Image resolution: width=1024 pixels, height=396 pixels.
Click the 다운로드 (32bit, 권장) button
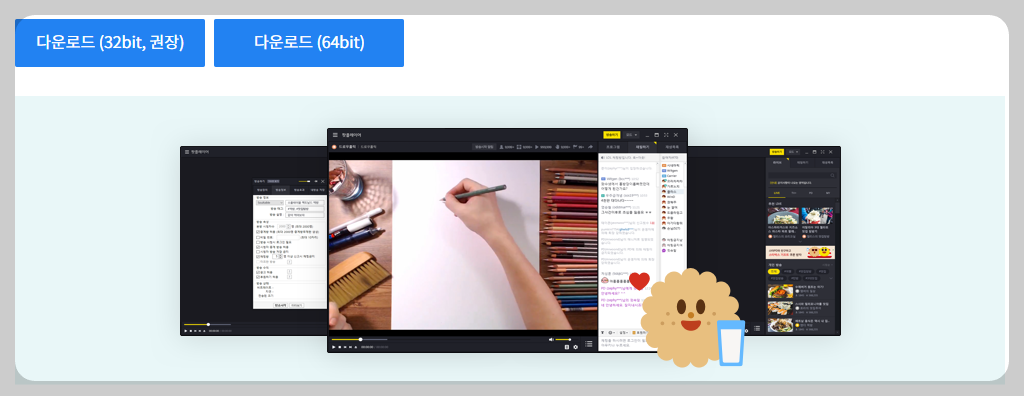click(110, 42)
